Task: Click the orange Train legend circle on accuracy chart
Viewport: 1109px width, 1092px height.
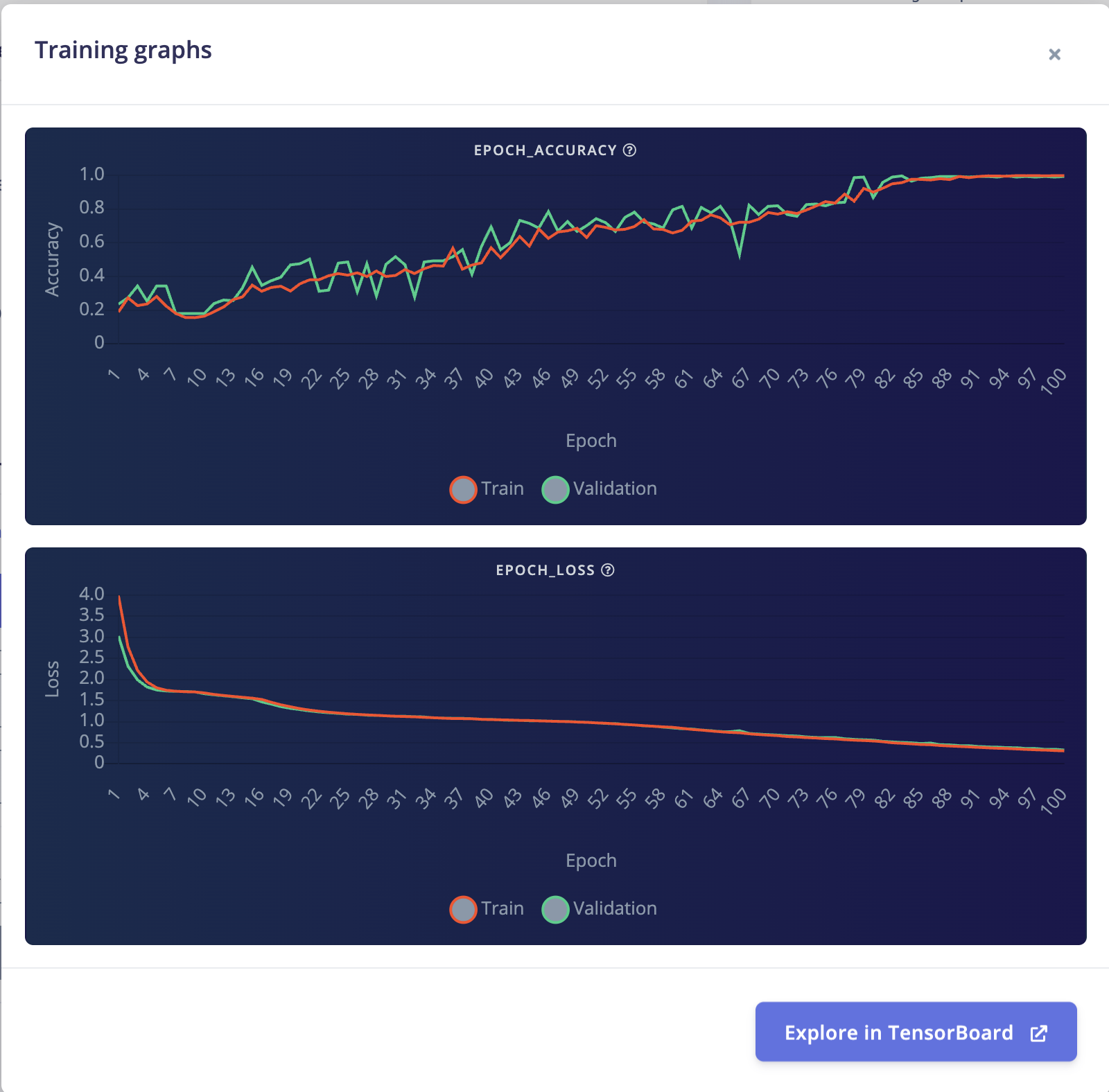Action: coord(462,488)
